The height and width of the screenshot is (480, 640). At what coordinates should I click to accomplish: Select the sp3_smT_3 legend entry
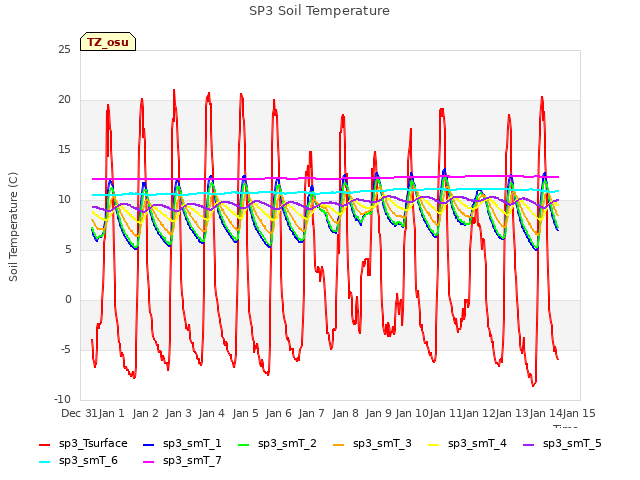coord(373,444)
